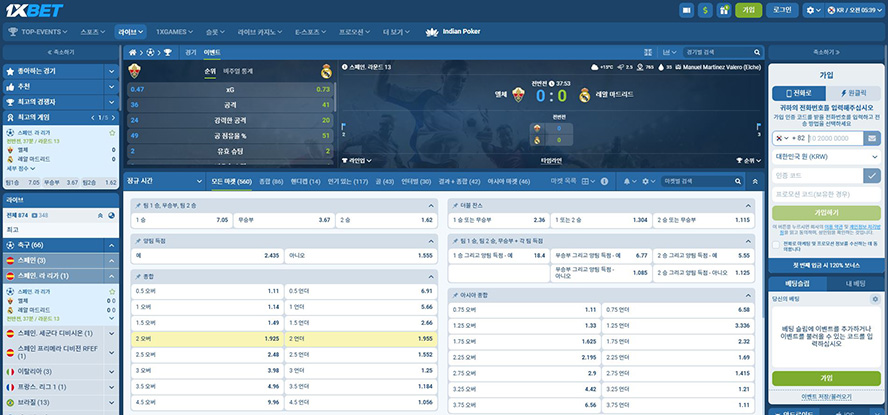Collapse the Double Chance market
Viewport: 888px width, 415px height.
[x=748, y=206]
